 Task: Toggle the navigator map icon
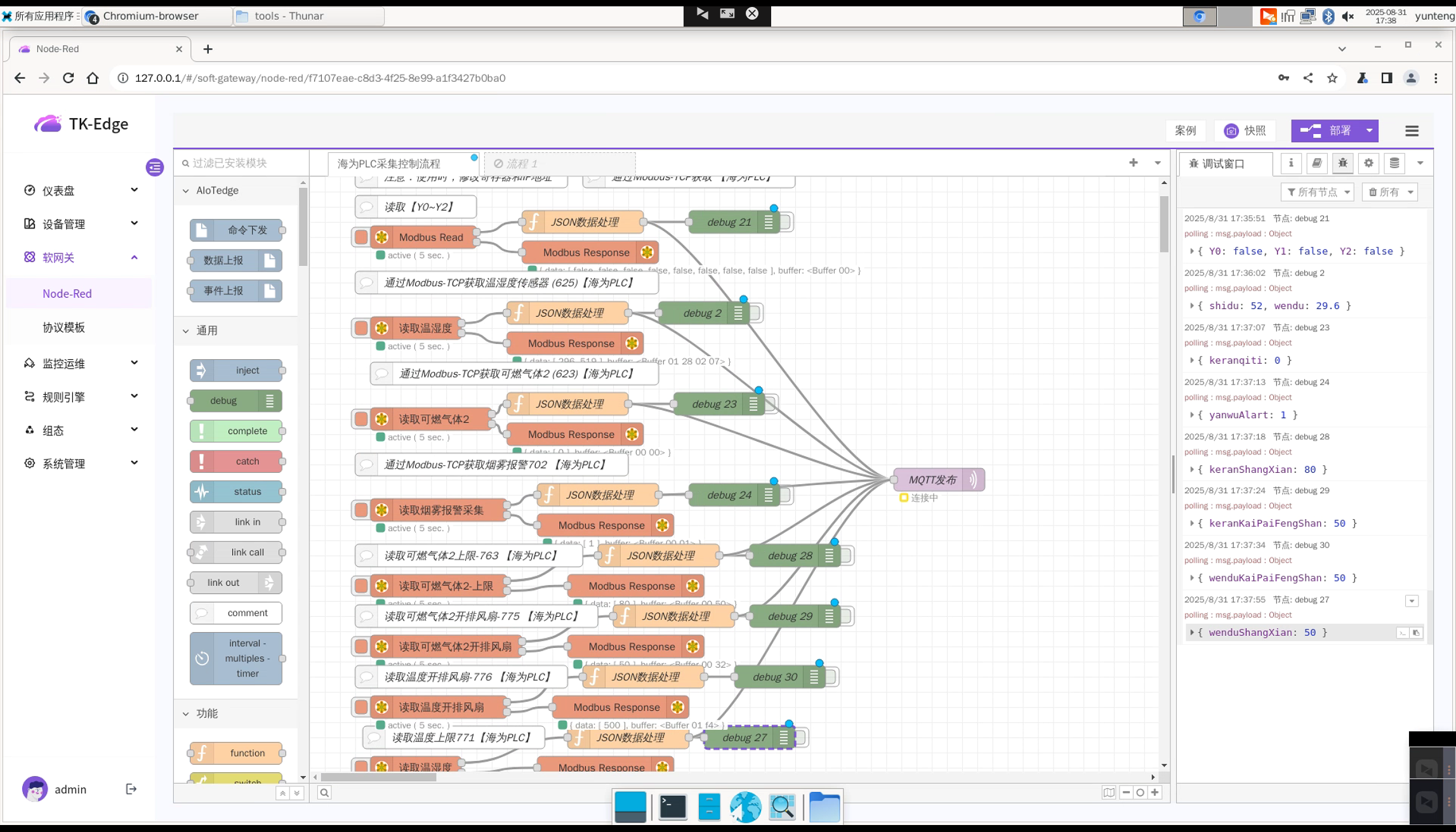pyautogui.click(x=1108, y=792)
